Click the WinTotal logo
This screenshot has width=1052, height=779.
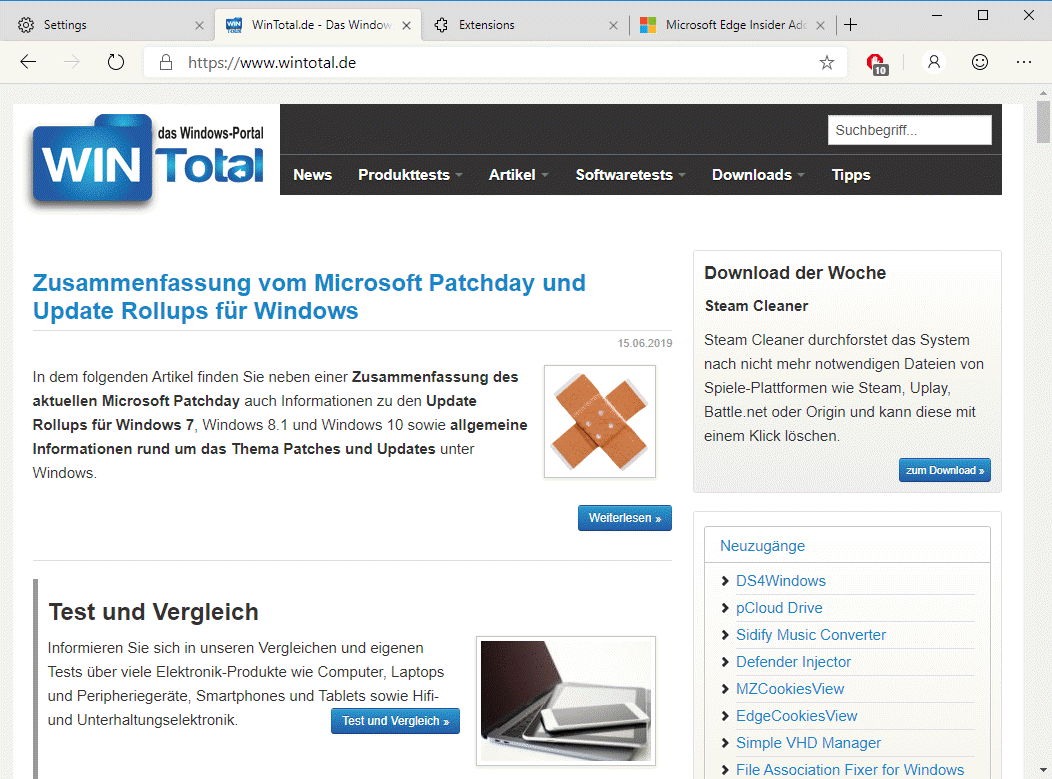[148, 159]
